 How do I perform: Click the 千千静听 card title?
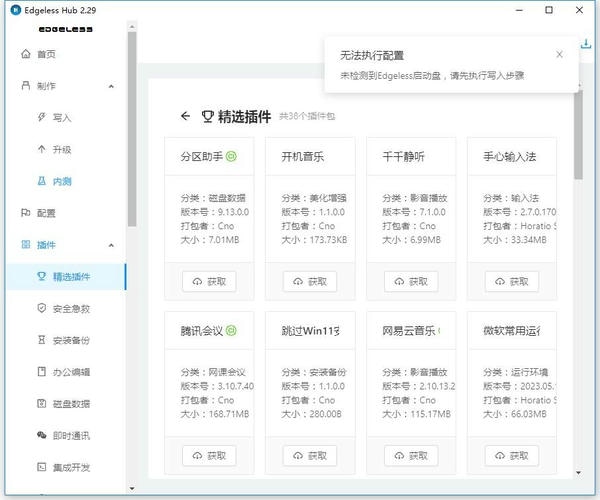(x=403, y=156)
